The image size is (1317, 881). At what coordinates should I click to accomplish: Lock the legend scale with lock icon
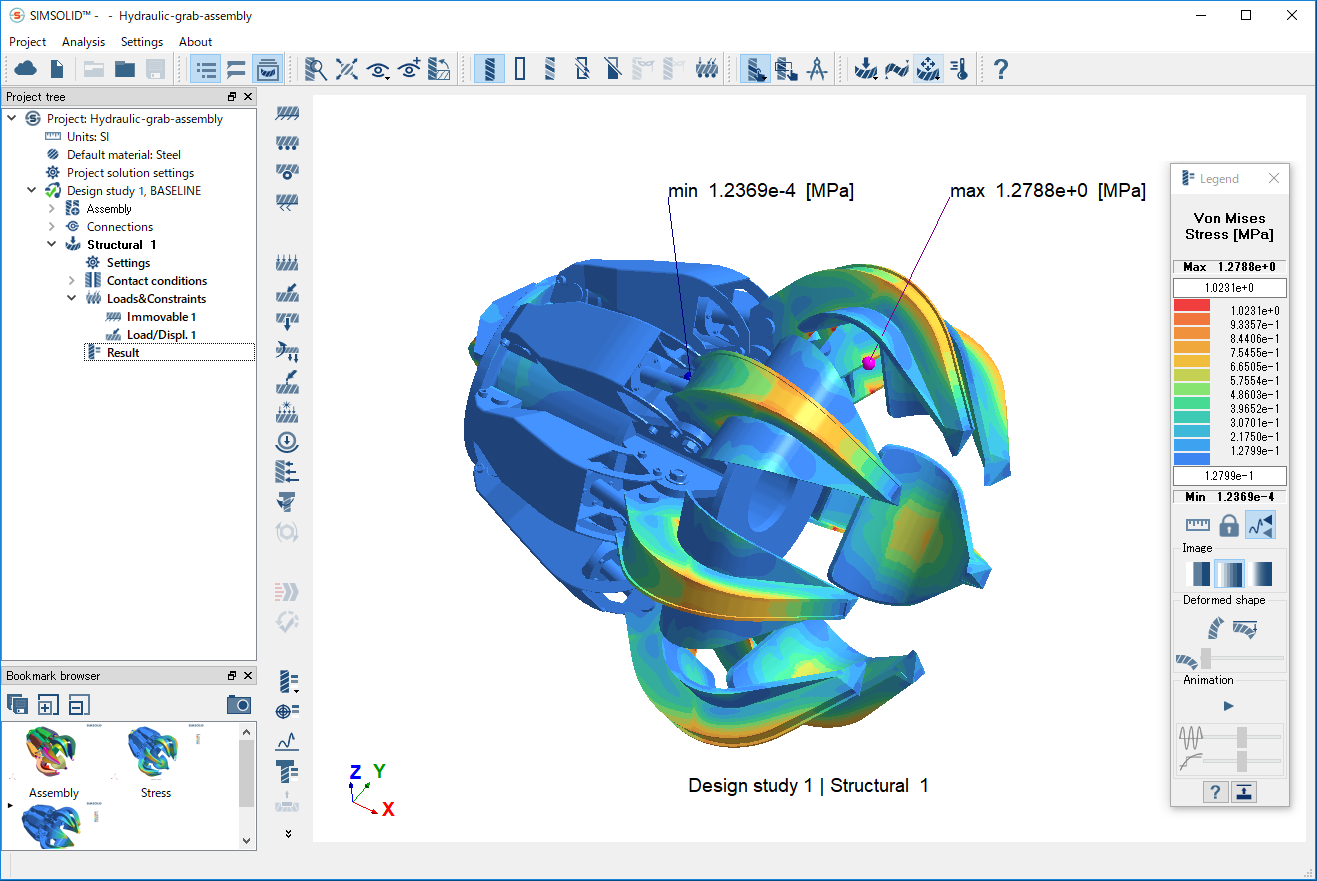pos(1228,524)
